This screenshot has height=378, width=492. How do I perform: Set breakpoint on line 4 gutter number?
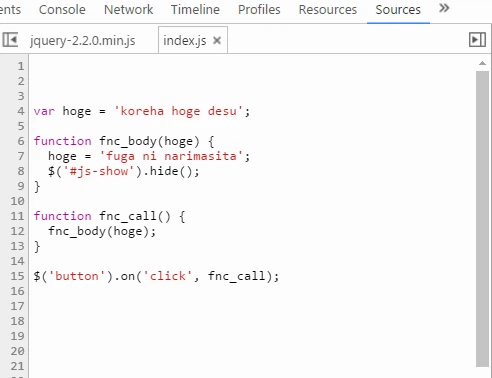[21, 111]
